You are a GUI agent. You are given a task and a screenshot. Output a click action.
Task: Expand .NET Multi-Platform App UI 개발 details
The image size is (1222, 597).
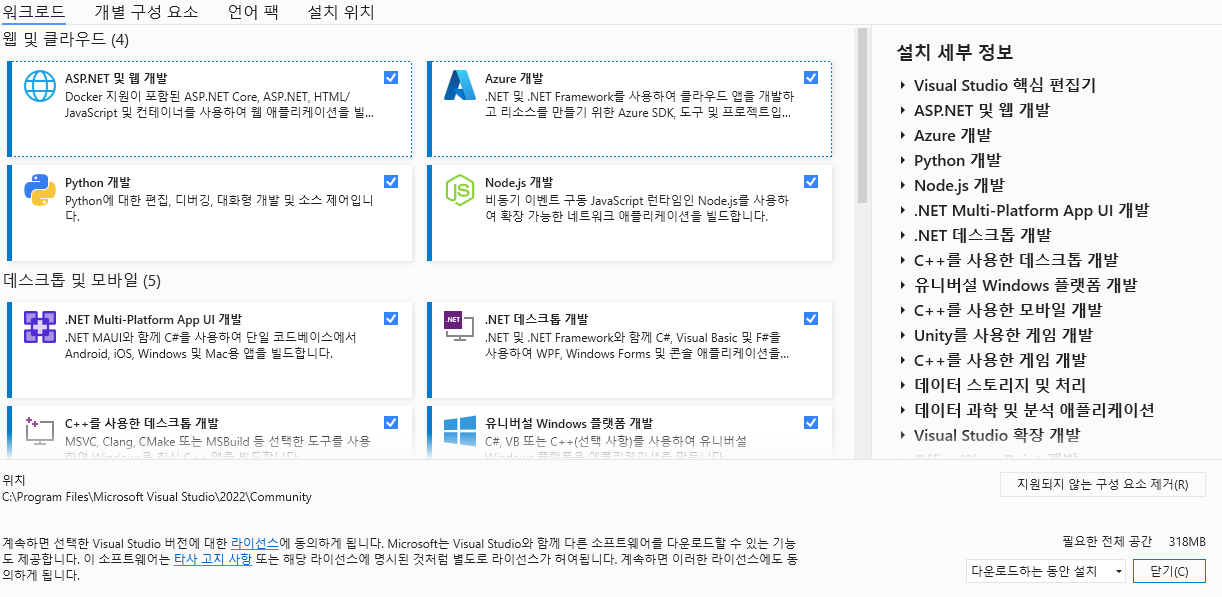coord(902,210)
